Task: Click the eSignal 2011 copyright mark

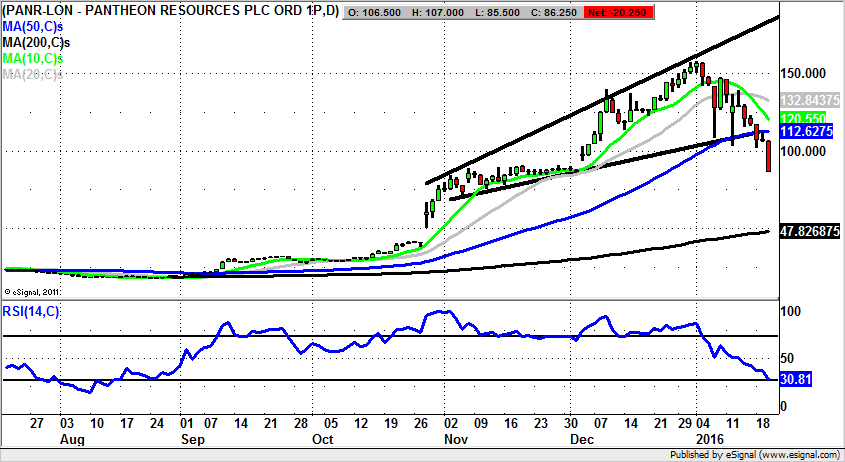Action: [32, 292]
